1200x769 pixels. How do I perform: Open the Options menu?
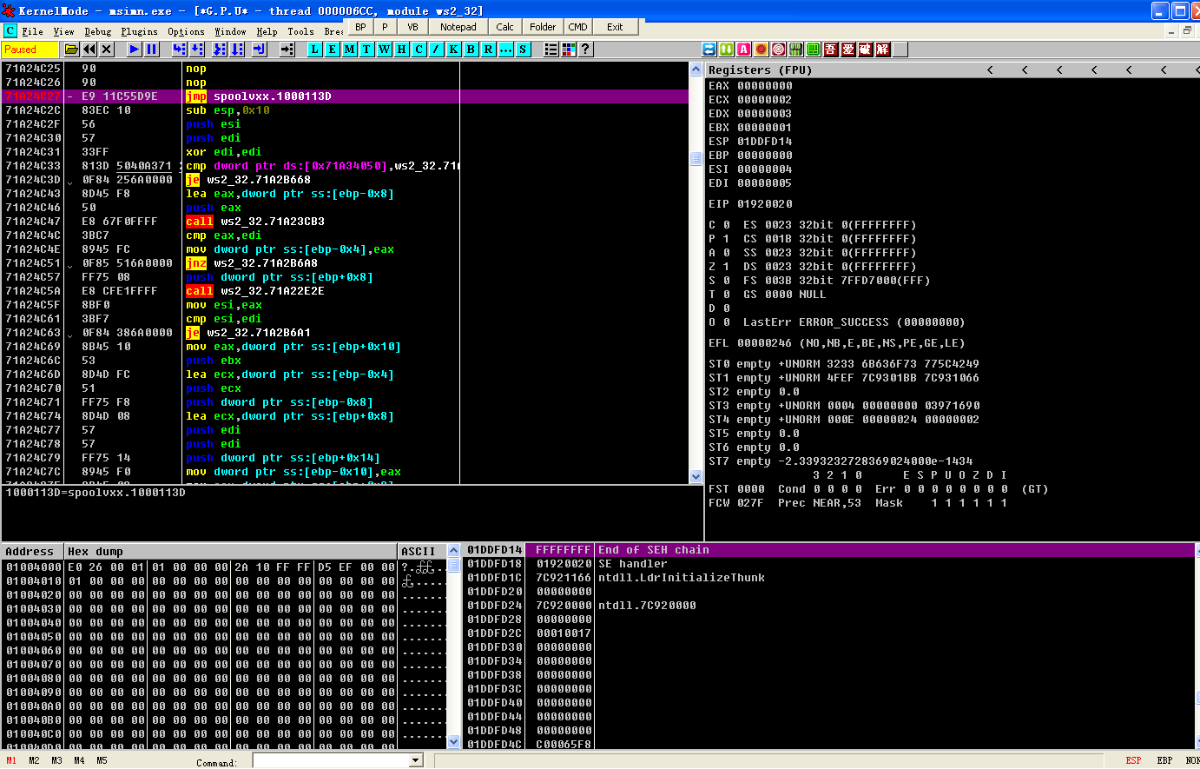(x=186, y=32)
